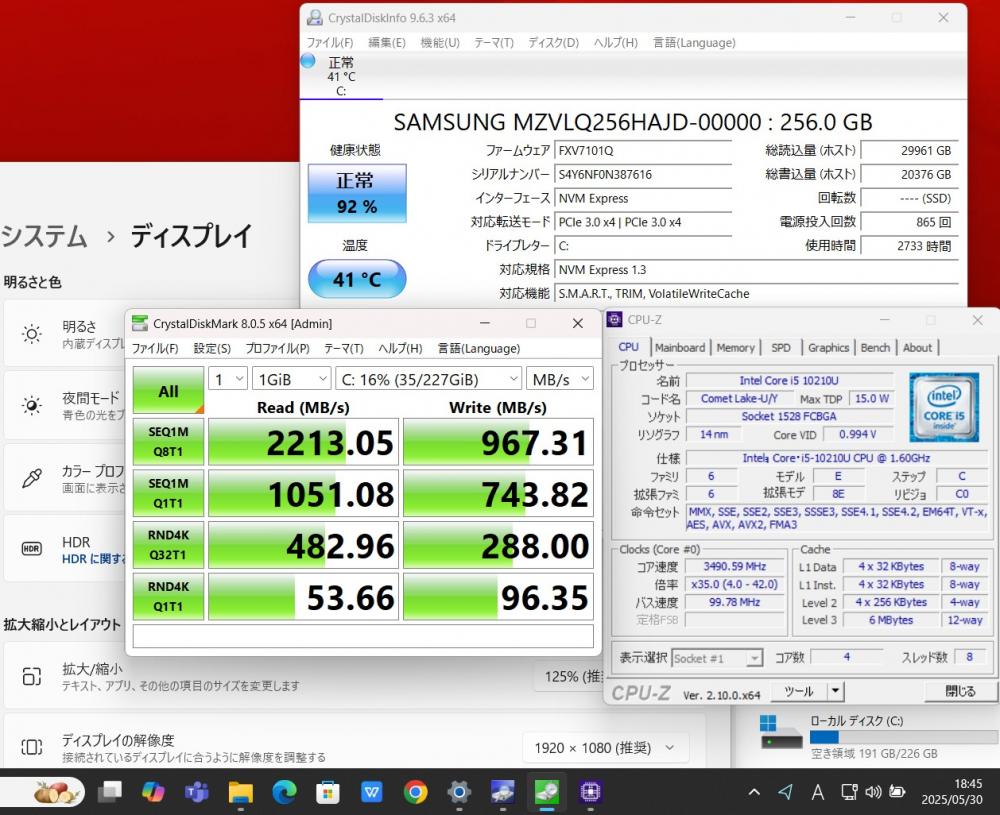The height and width of the screenshot is (815, 1000).
Task: Open CrystalDiskMark ファイル(F) menu
Action: (x=154, y=348)
